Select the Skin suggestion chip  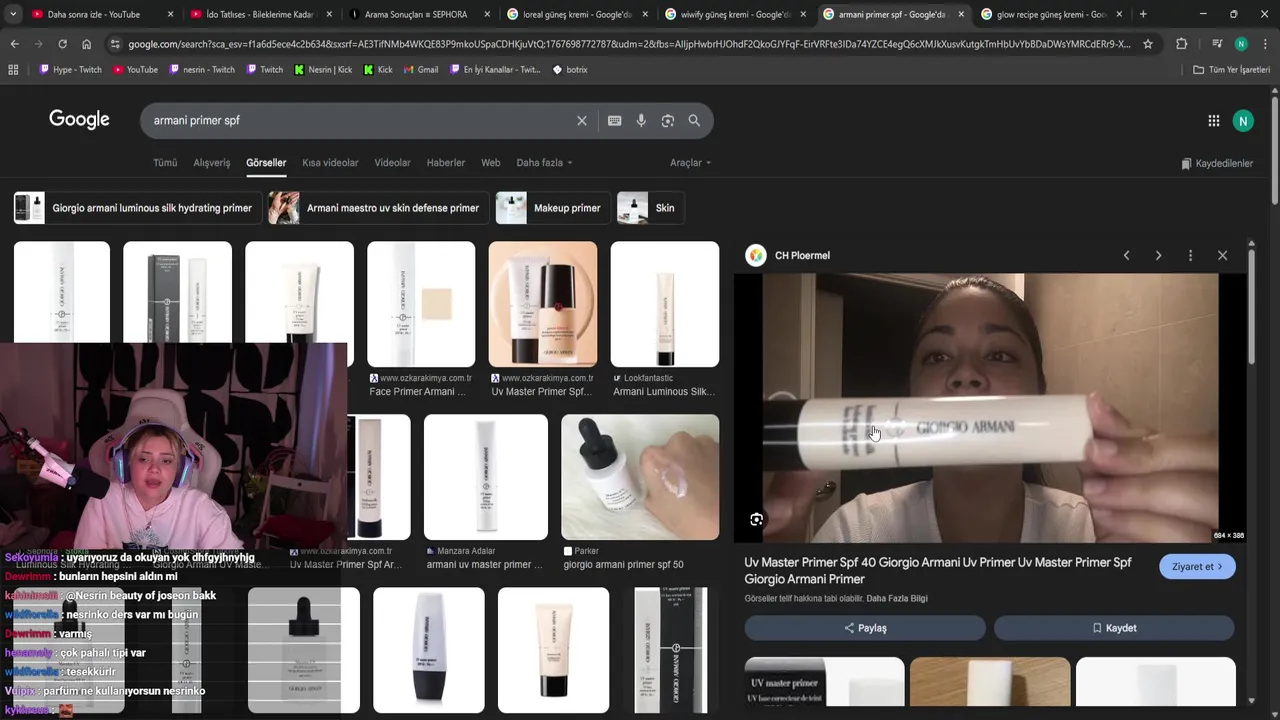pos(650,208)
